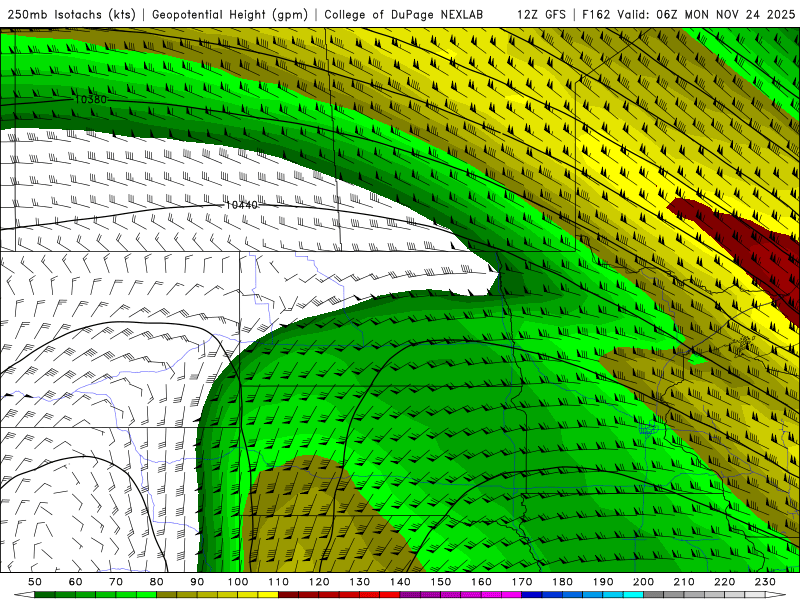Click the legend value 80

(x=157, y=582)
